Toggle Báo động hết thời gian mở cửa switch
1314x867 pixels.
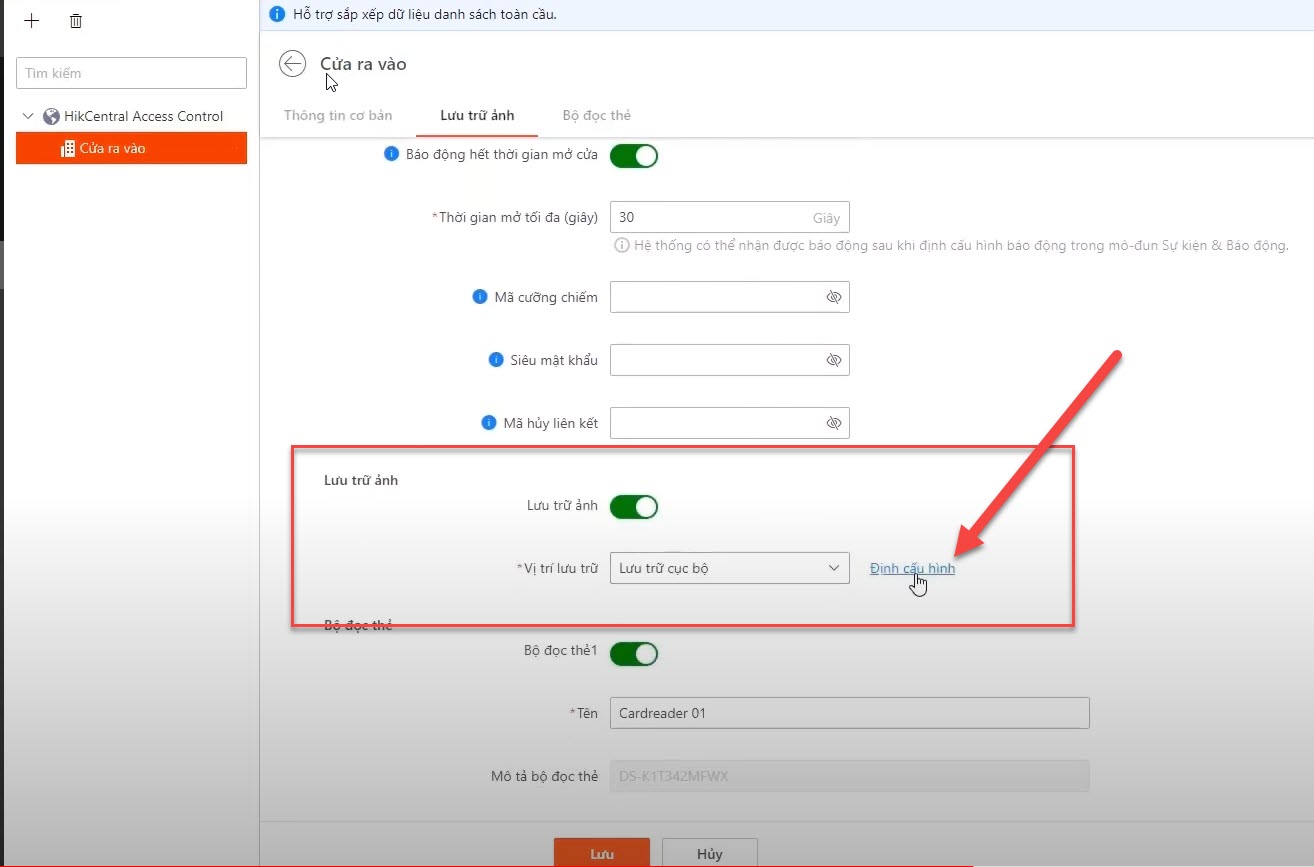coord(634,156)
